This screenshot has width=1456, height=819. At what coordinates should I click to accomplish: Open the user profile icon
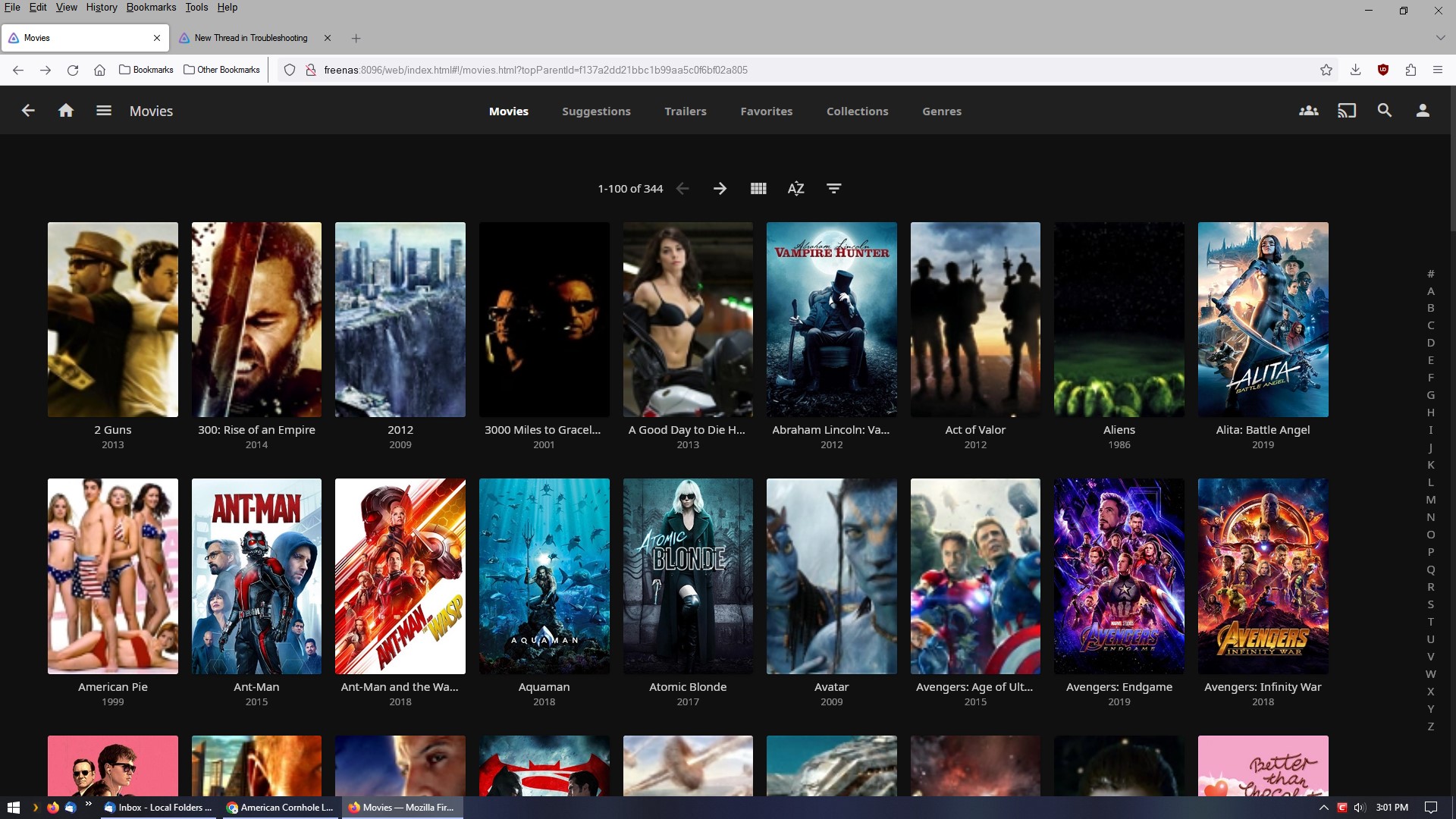1423,111
